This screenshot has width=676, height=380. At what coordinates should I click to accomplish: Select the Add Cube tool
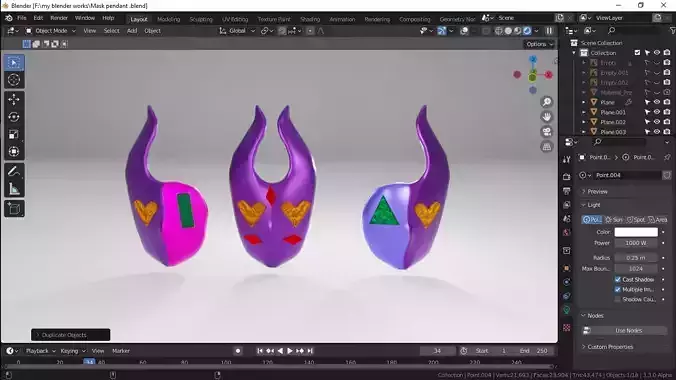click(14, 208)
